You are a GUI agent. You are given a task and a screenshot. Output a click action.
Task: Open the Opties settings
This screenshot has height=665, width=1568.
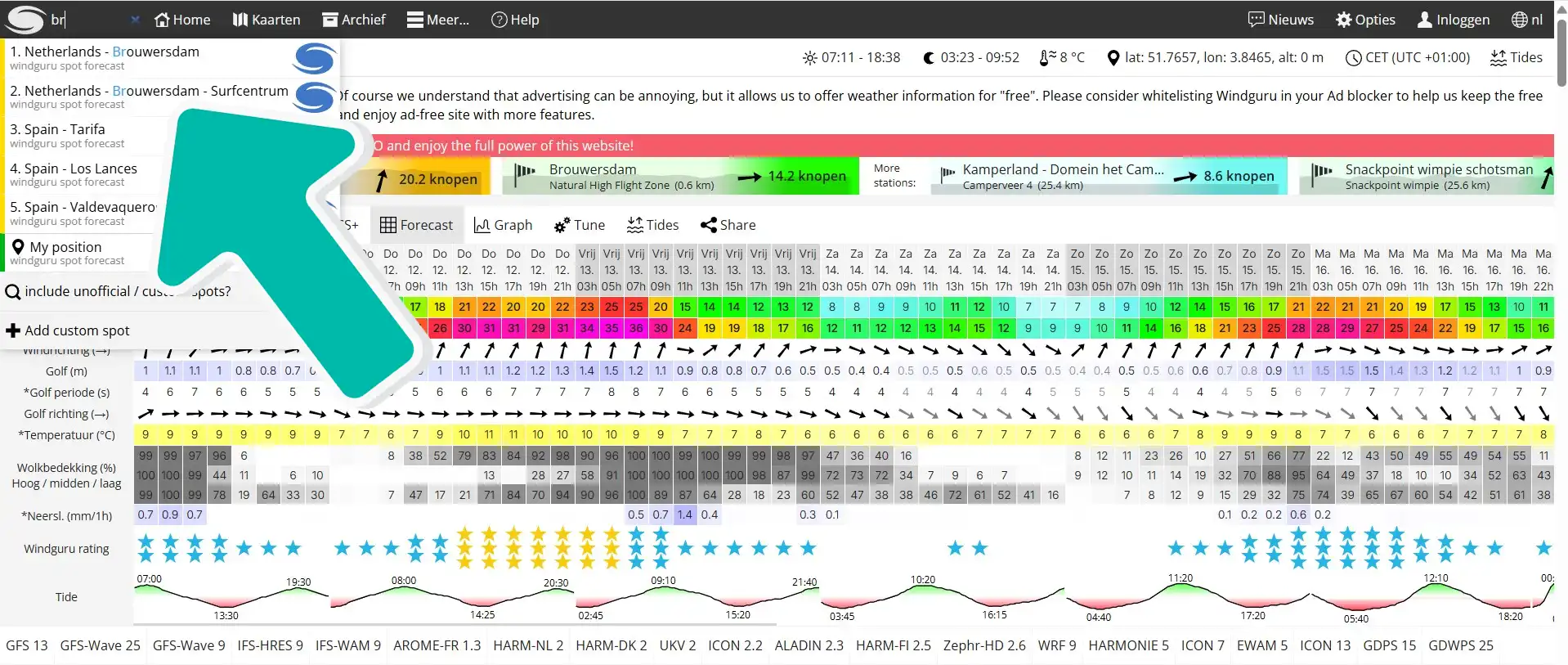(x=1365, y=20)
